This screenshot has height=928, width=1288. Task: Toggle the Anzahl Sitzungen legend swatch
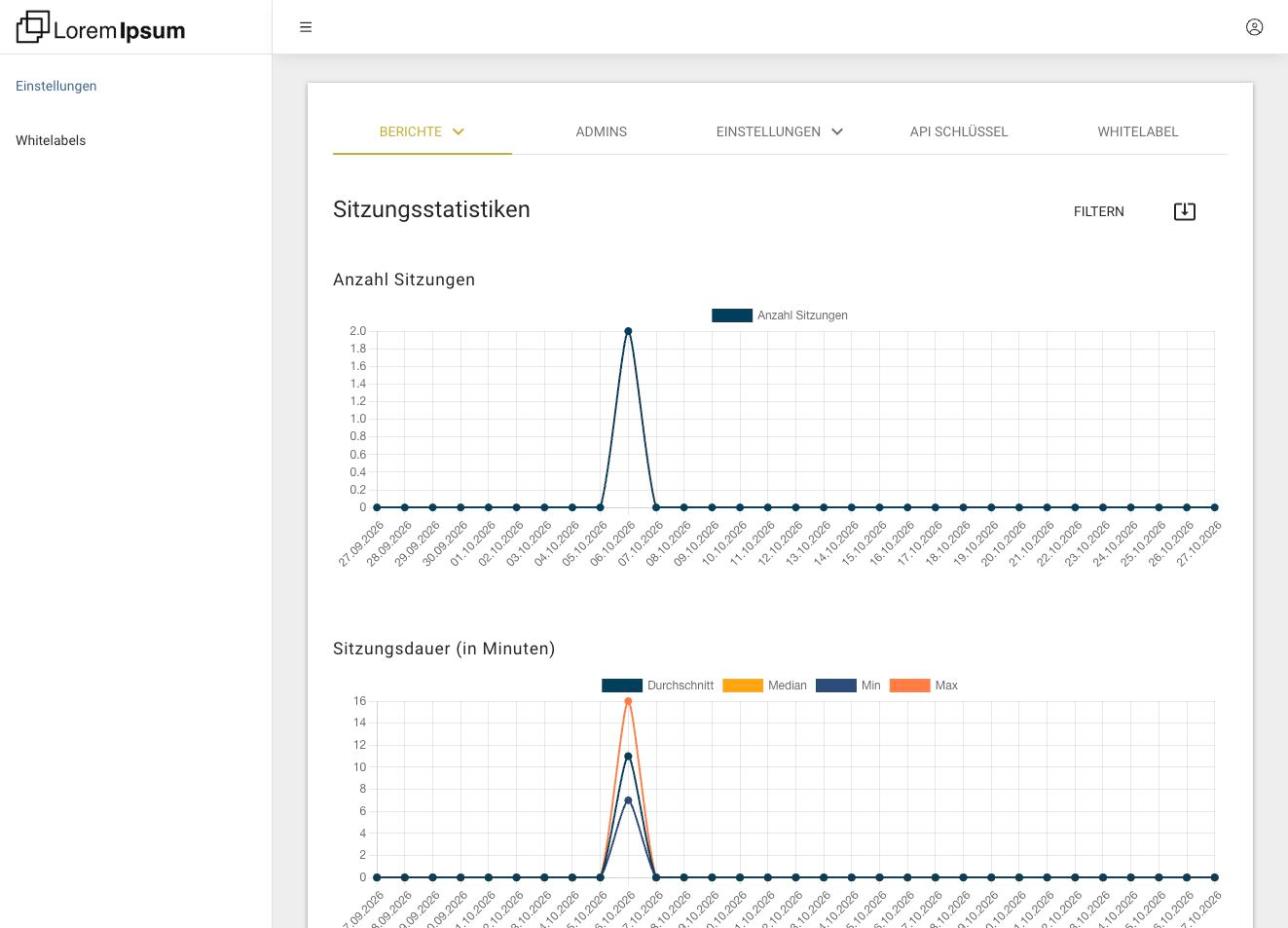[732, 316]
